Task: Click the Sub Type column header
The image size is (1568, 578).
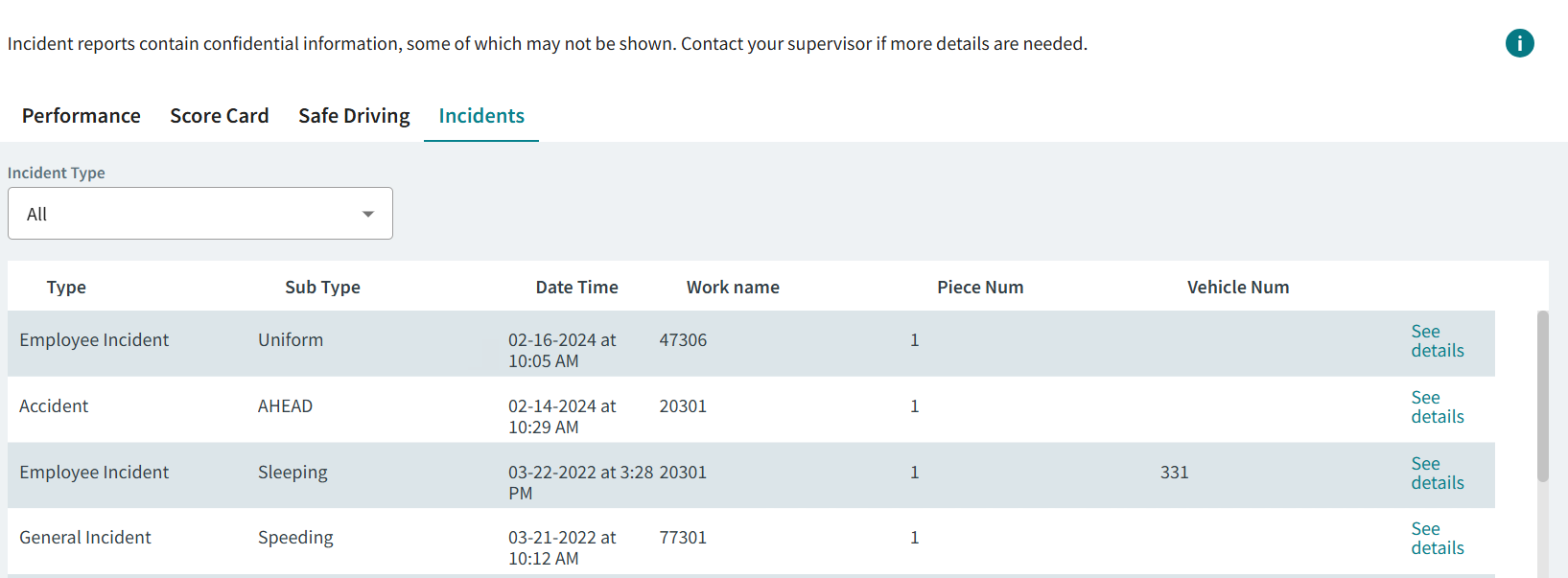Action: click(x=322, y=288)
